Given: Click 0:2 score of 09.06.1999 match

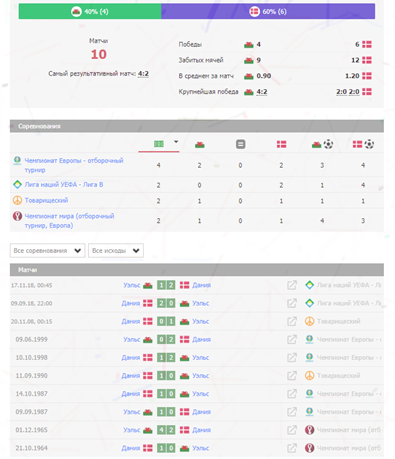Looking at the screenshot, I should (166, 339).
